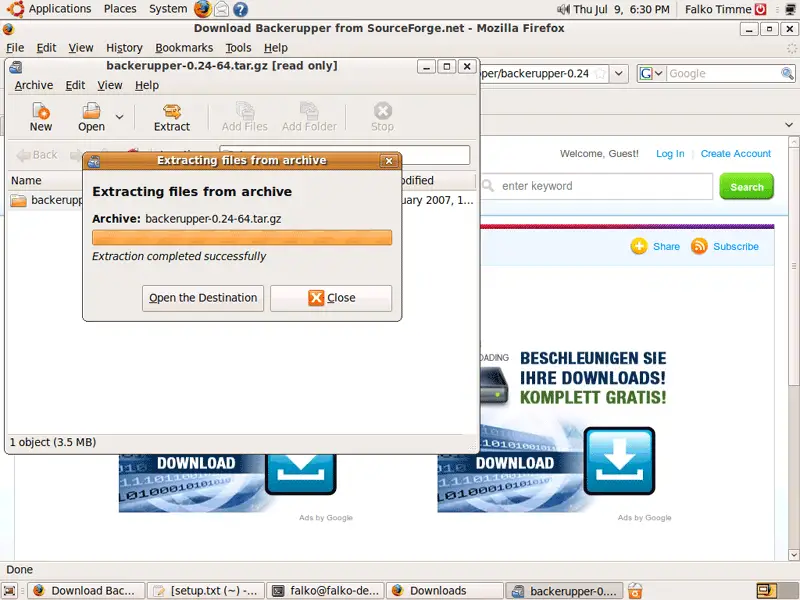Click the volume speaker icon
Viewport: 800px width, 600px height.
[x=564, y=9]
